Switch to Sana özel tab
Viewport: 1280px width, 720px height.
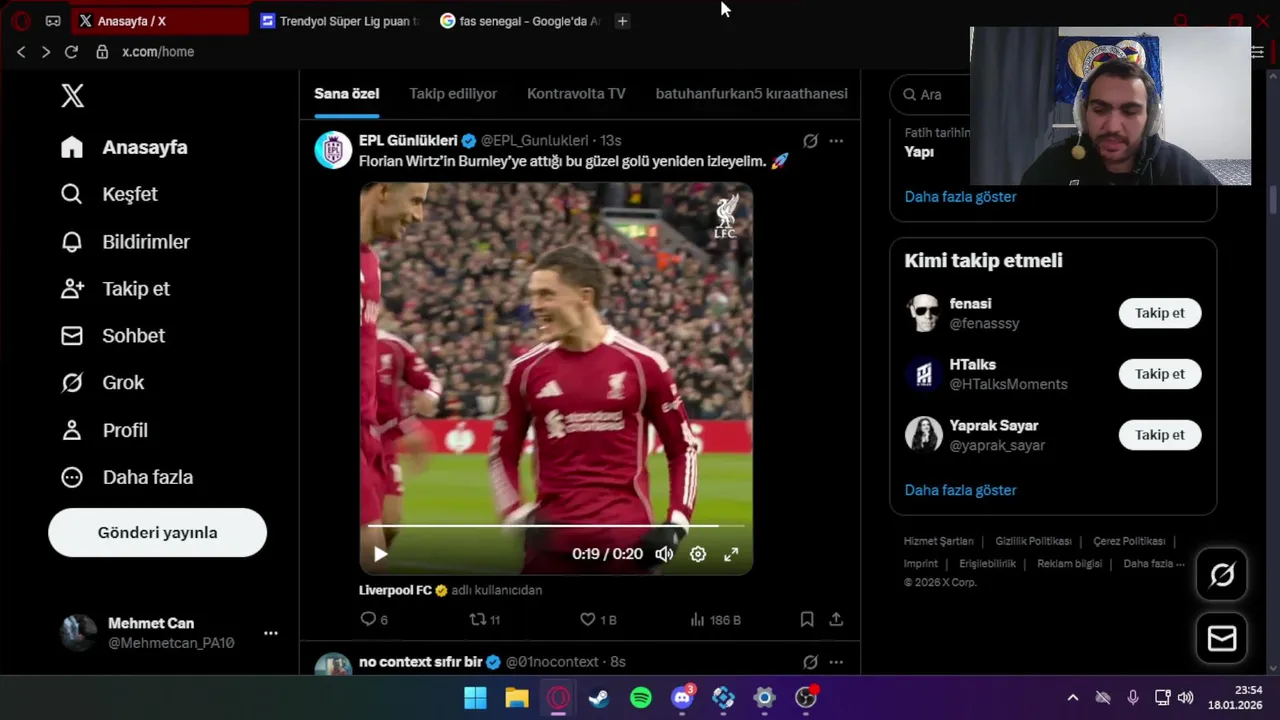346,93
